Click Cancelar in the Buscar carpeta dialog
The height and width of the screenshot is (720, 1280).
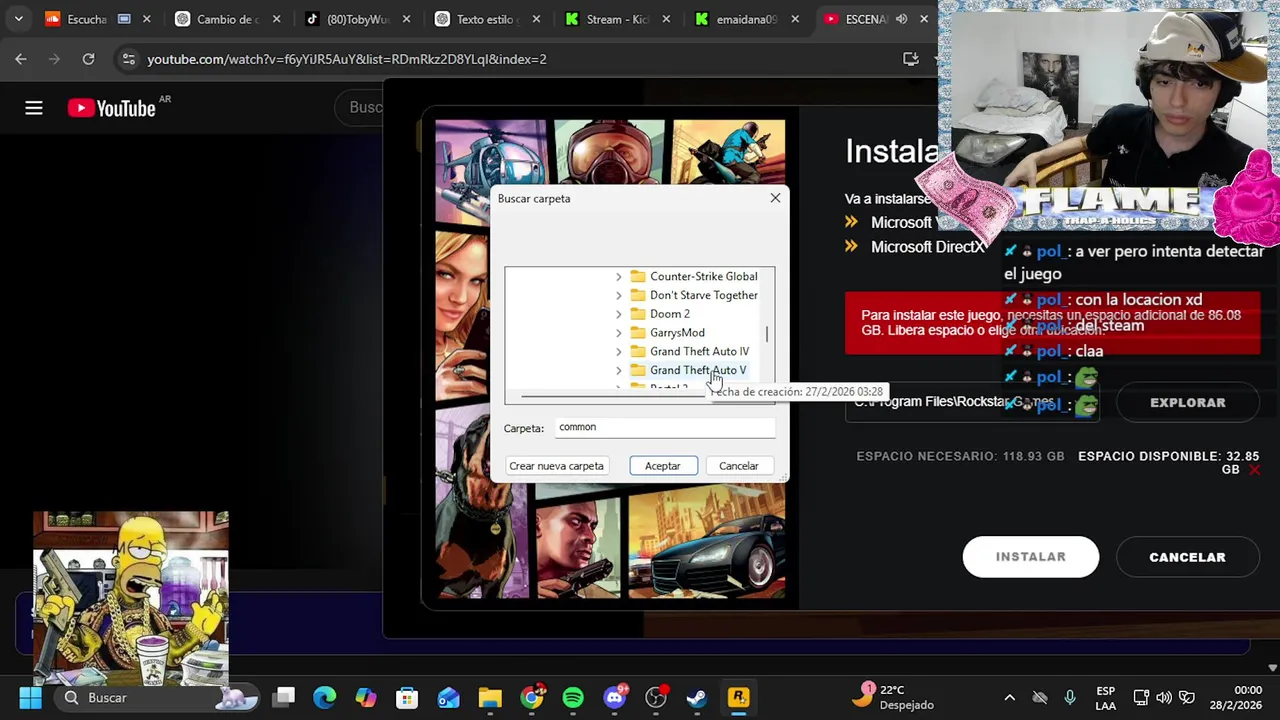(739, 466)
